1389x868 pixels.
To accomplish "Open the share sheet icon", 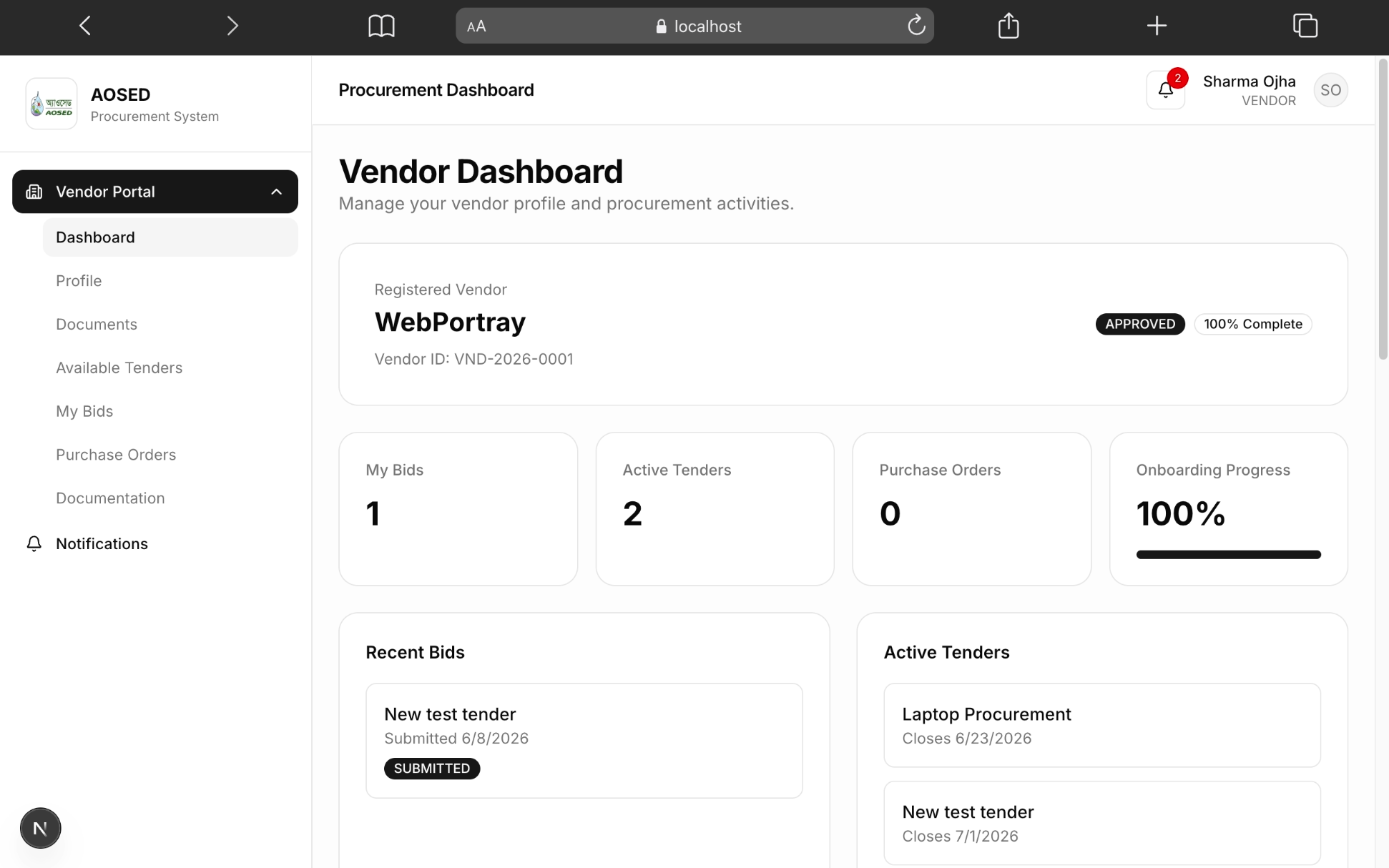I will pyautogui.click(x=1008, y=26).
